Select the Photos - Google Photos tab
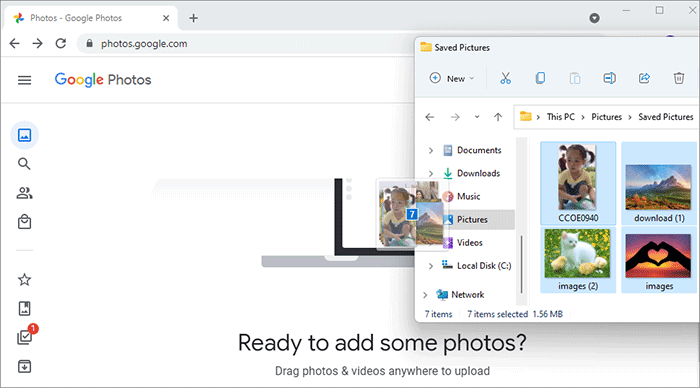 pos(91,18)
